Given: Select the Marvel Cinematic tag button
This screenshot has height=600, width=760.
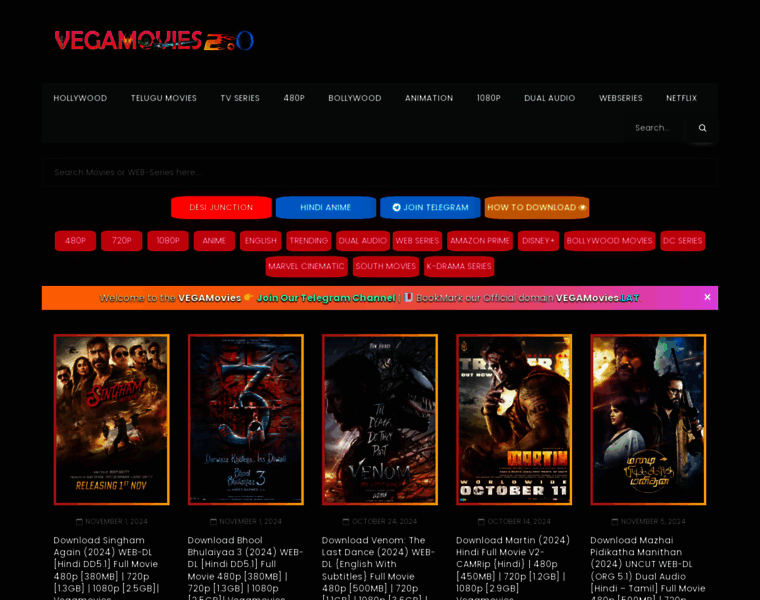Looking at the screenshot, I should pyautogui.click(x=306, y=267).
